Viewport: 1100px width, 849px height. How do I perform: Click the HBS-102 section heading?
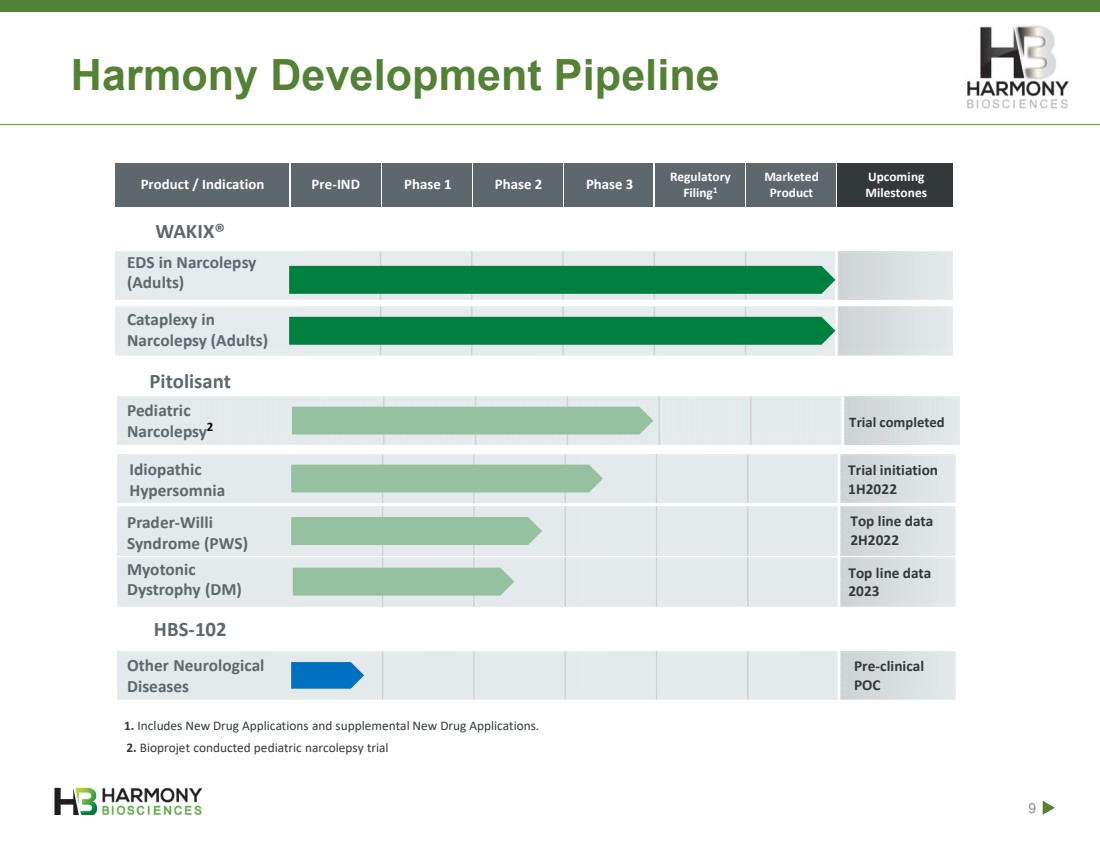[189, 629]
